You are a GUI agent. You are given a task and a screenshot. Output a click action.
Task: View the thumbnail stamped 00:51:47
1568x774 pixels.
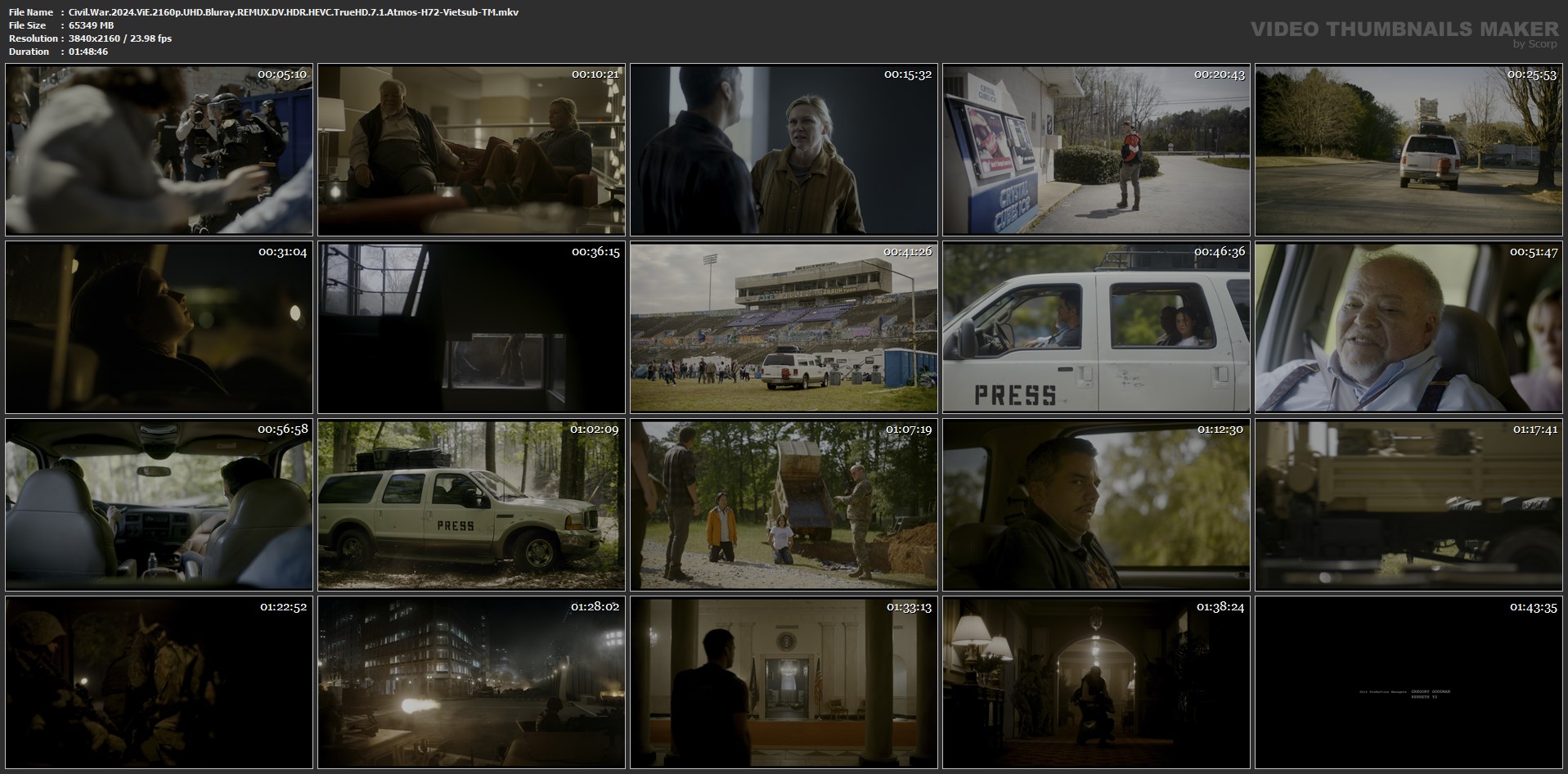(1409, 327)
